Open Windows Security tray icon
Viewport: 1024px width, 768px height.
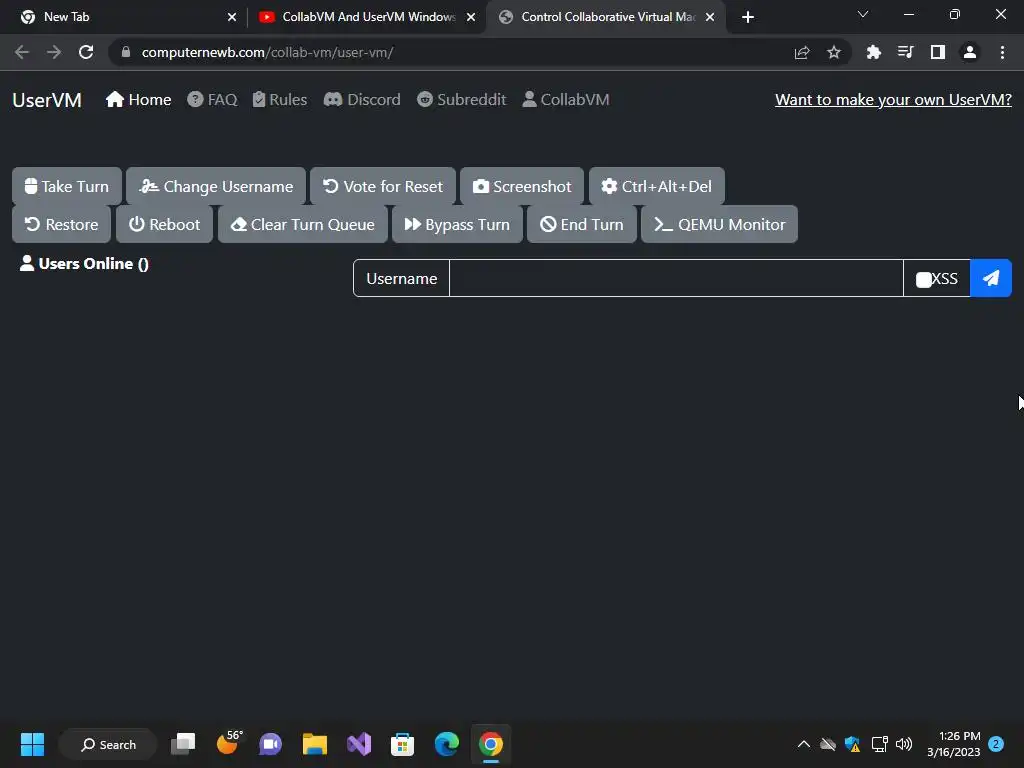(852, 744)
